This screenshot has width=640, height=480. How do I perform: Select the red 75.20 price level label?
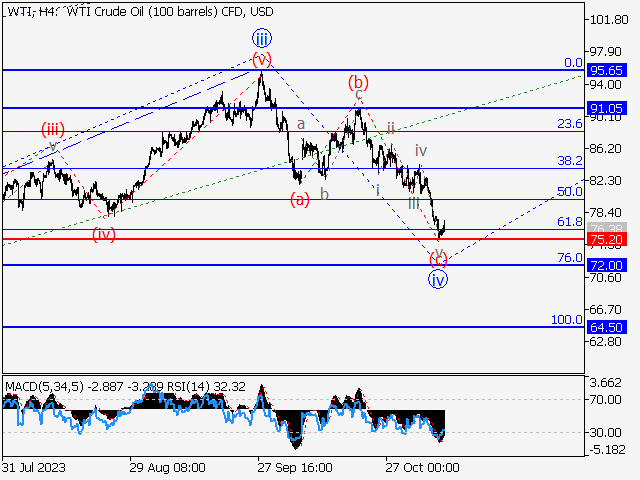point(606,240)
